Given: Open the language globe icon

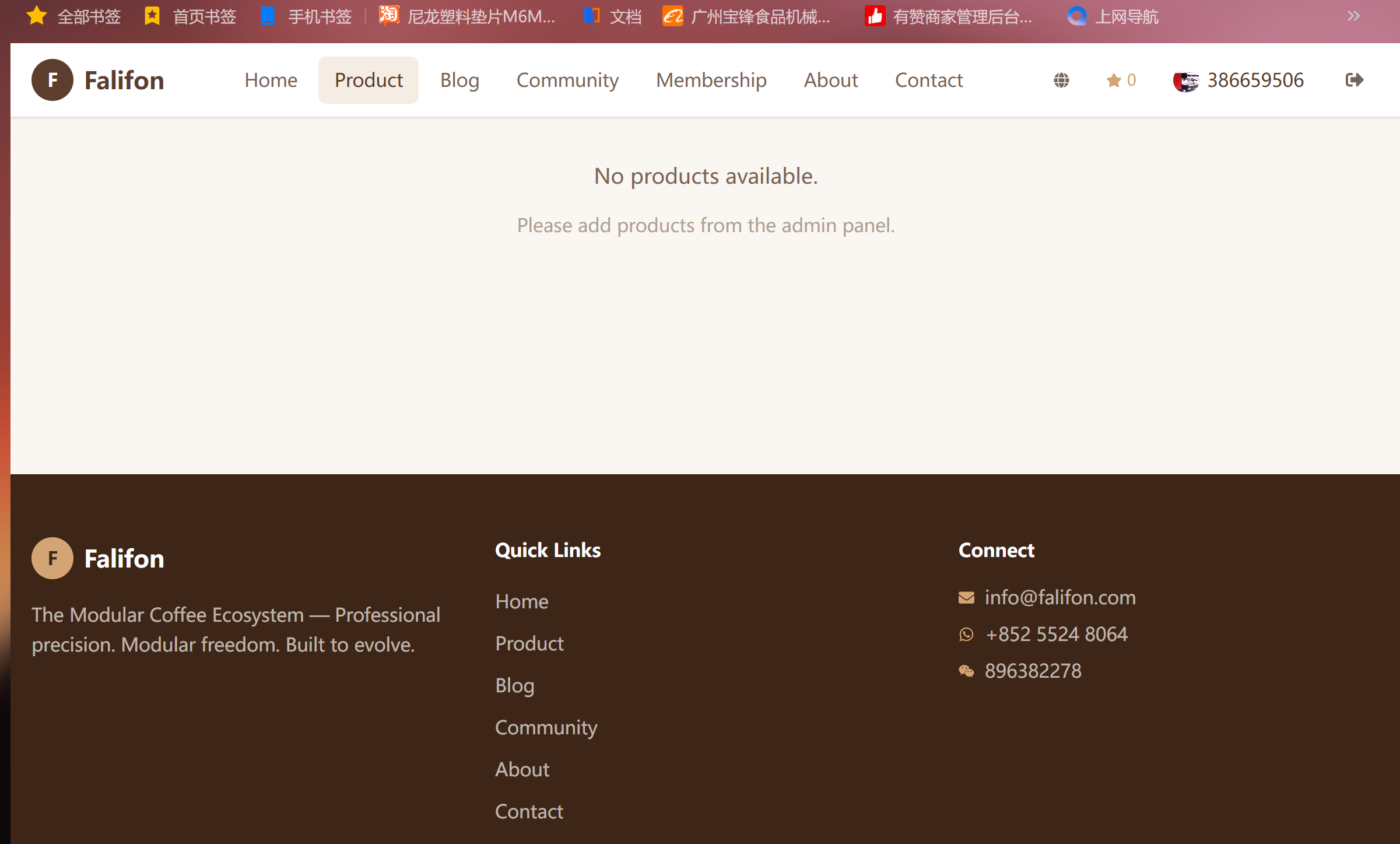Looking at the screenshot, I should coord(1061,80).
